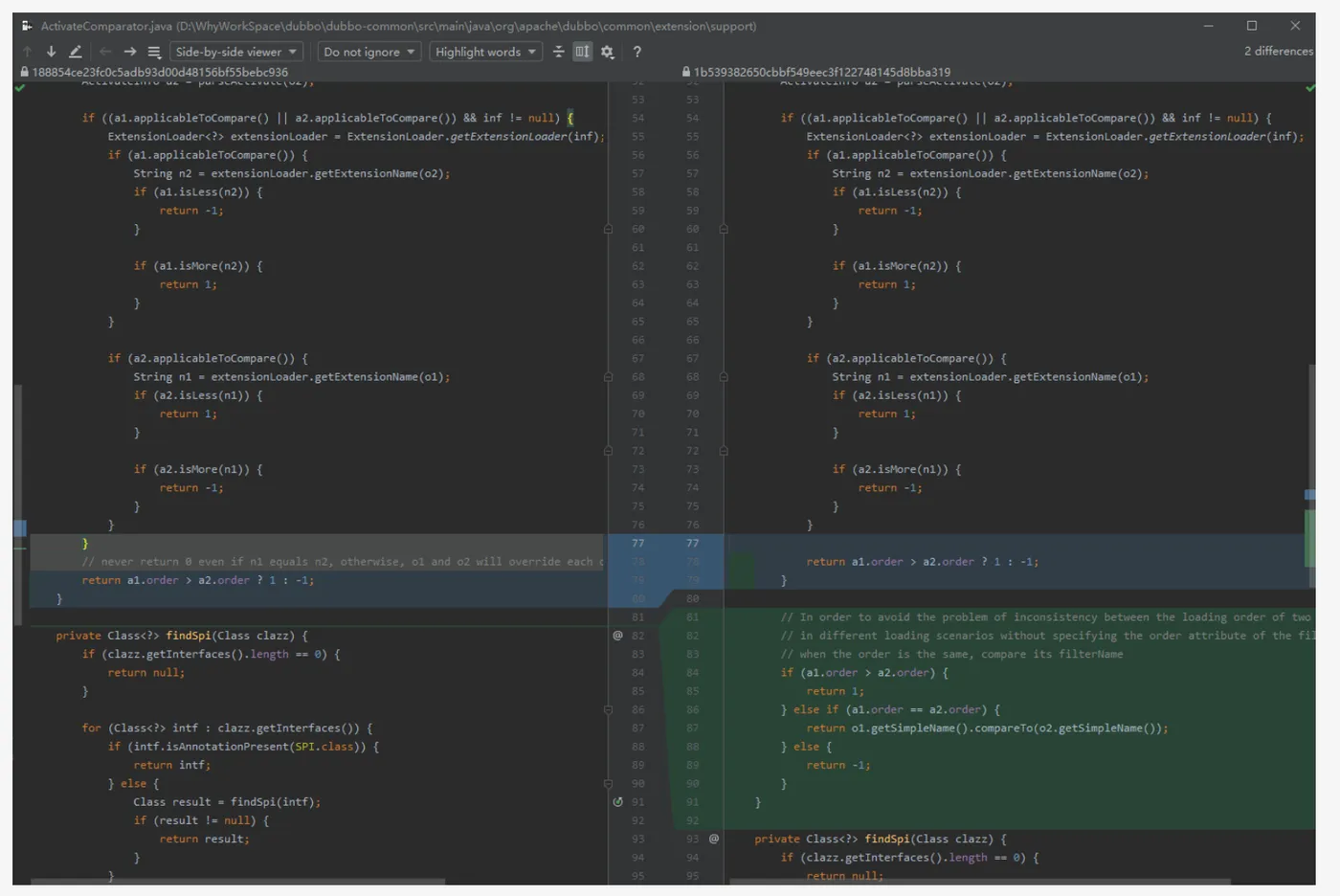This screenshot has height=896, width=1340.
Task: Collapse unchanged fragments icon
Action: click(x=559, y=52)
